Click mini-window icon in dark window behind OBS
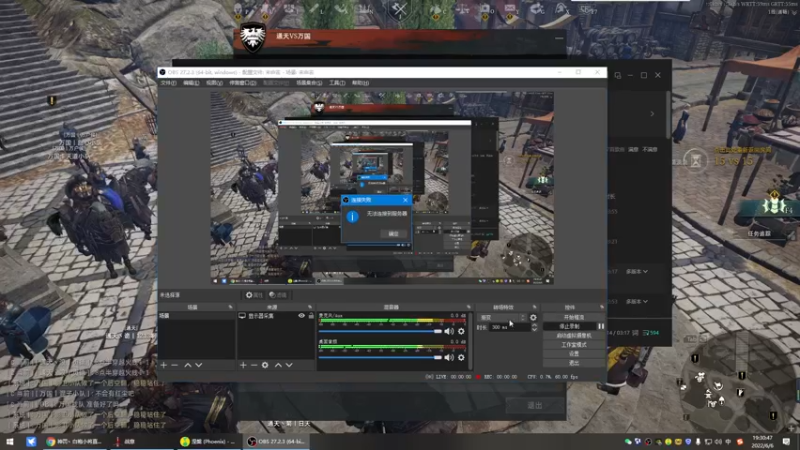The image size is (800, 450). pyautogui.click(x=618, y=75)
